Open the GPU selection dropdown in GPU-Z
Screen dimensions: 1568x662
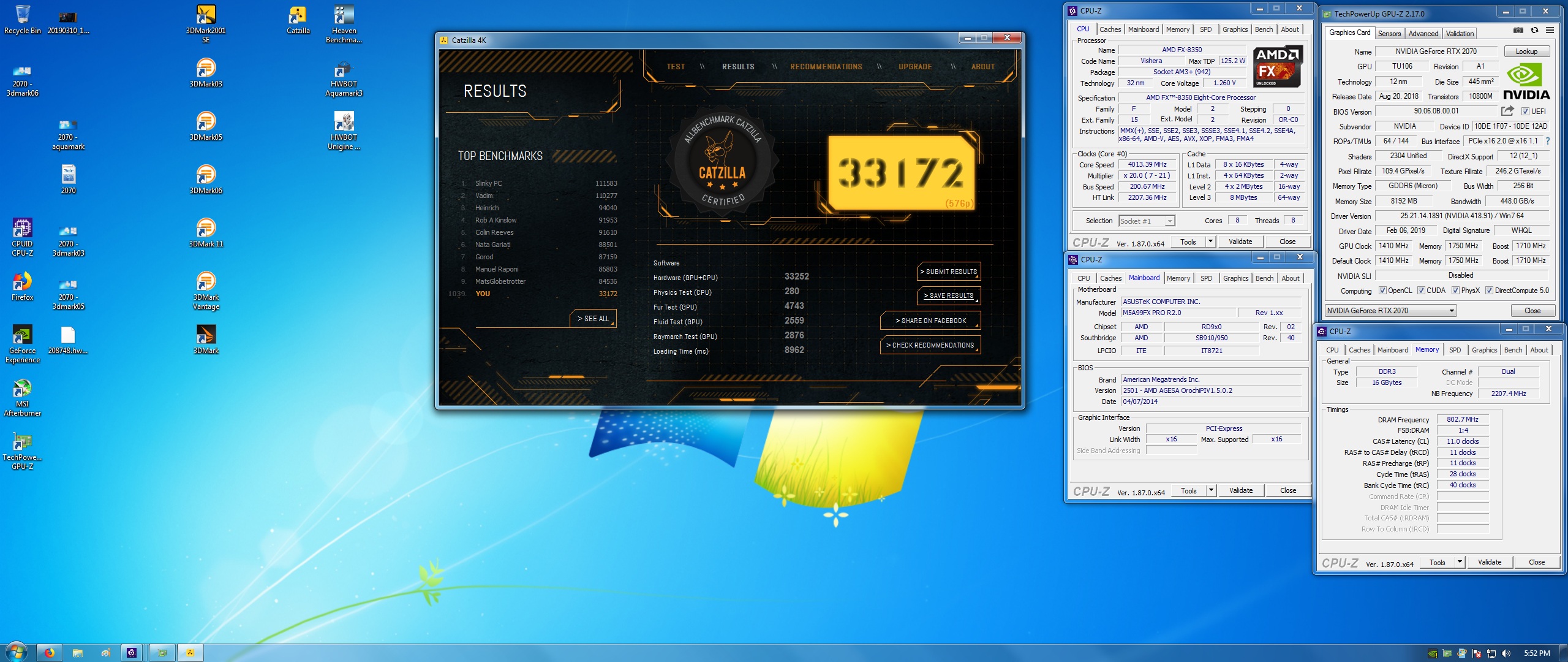(1390, 311)
